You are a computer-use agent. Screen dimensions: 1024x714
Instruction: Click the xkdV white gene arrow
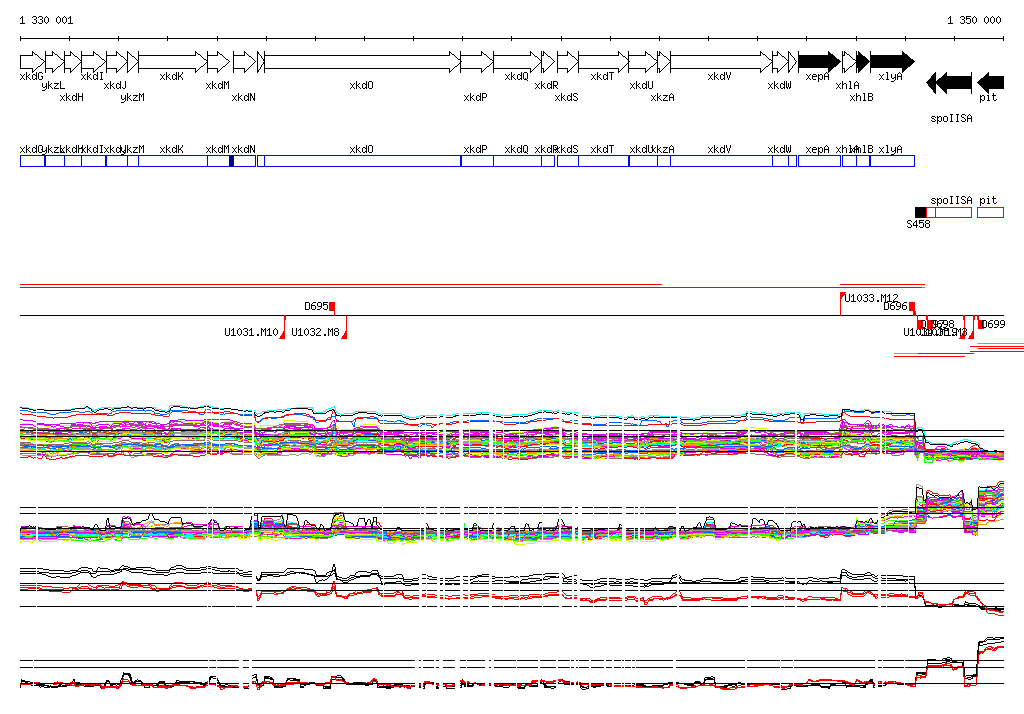click(721, 62)
